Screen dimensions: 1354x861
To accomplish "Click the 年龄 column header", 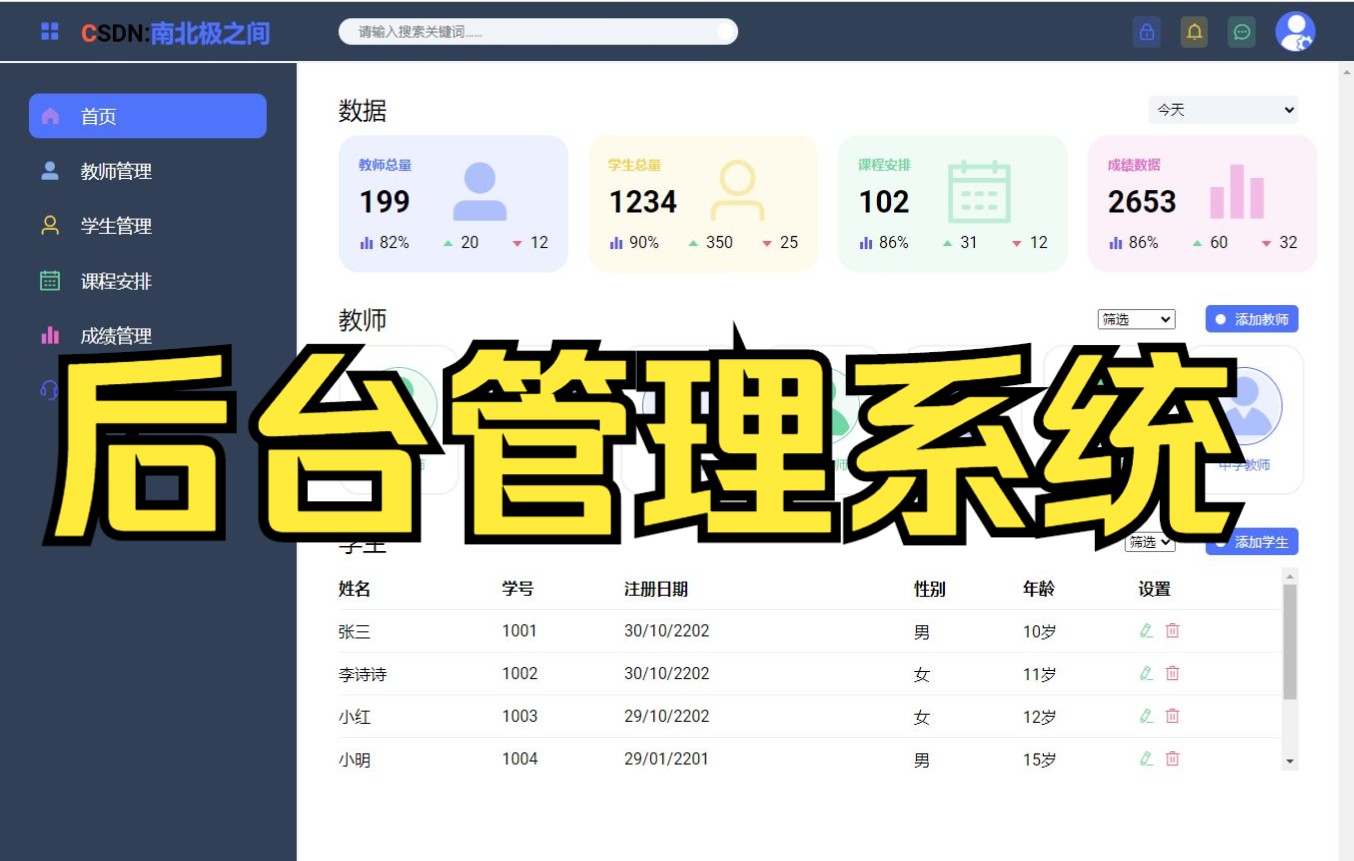I will tap(1039, 589).
